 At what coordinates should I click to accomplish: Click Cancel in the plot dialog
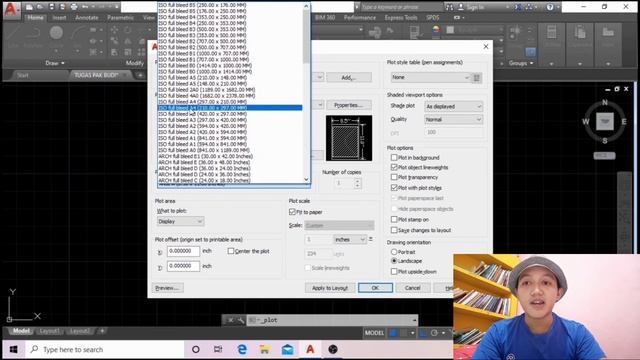(x=413, y=288)
